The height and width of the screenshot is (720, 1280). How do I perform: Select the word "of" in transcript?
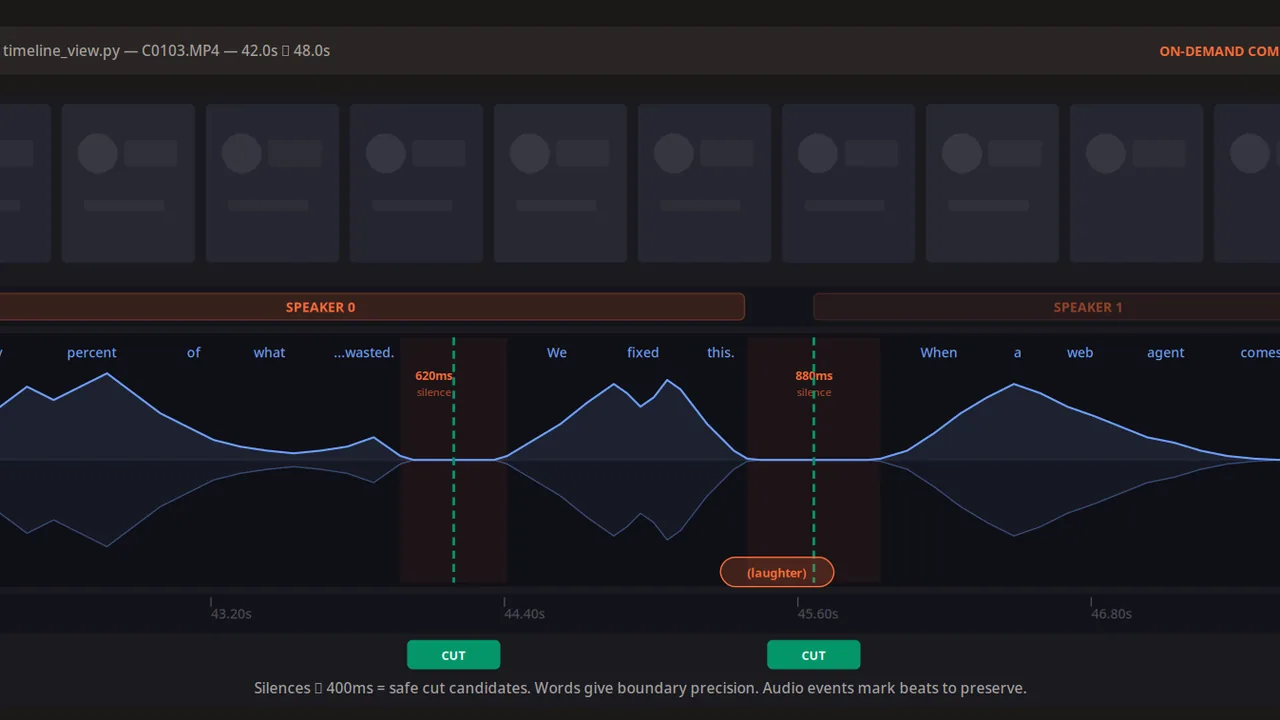coord(194,352)
